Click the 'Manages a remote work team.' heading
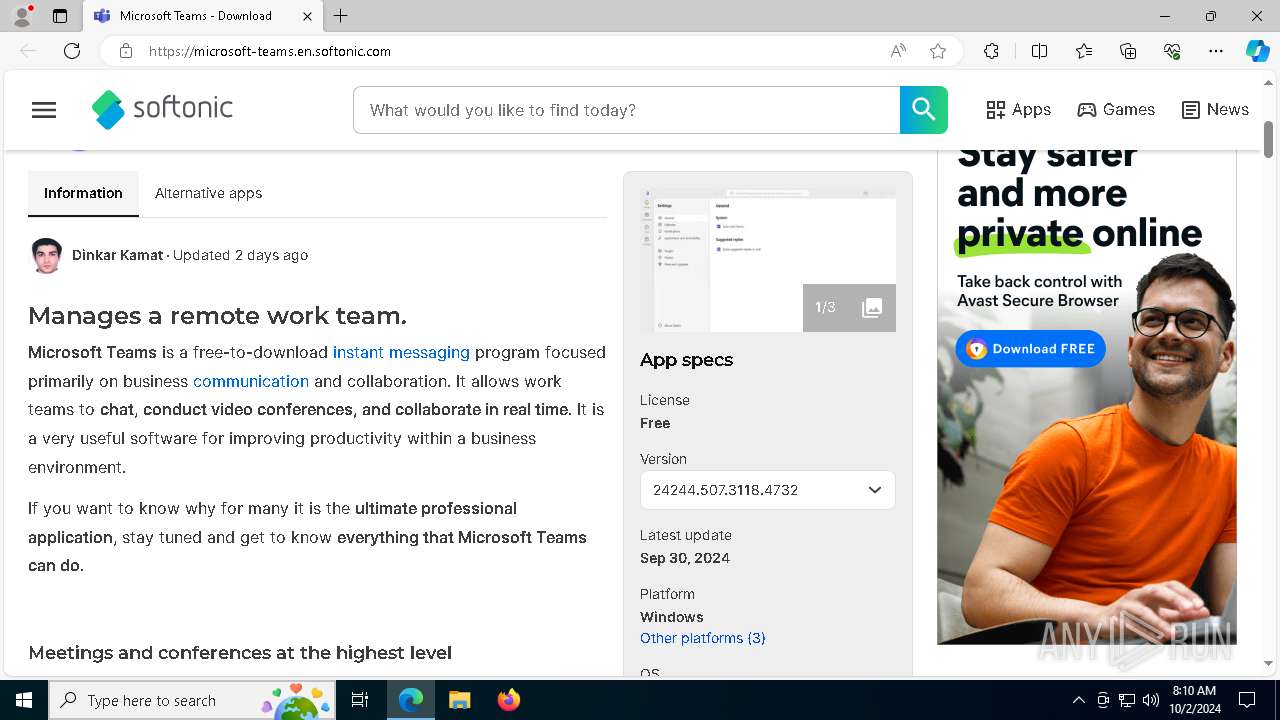Image resolution: width=1280 pixels, height=720 pixels. pos(217,316)
